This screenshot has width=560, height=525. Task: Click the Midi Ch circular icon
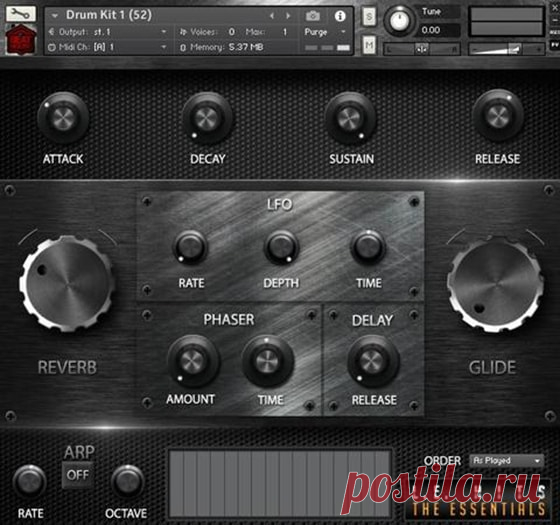tap(52, 47)
